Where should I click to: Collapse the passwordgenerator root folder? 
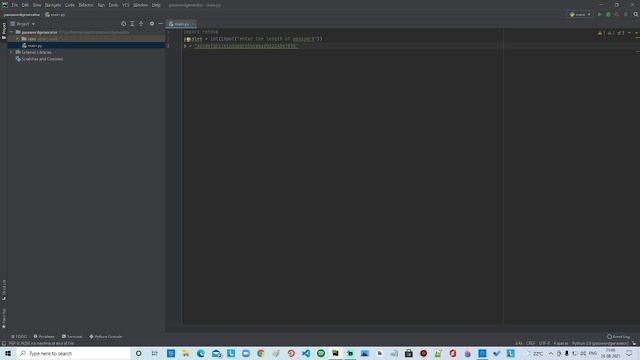(11, 32)
